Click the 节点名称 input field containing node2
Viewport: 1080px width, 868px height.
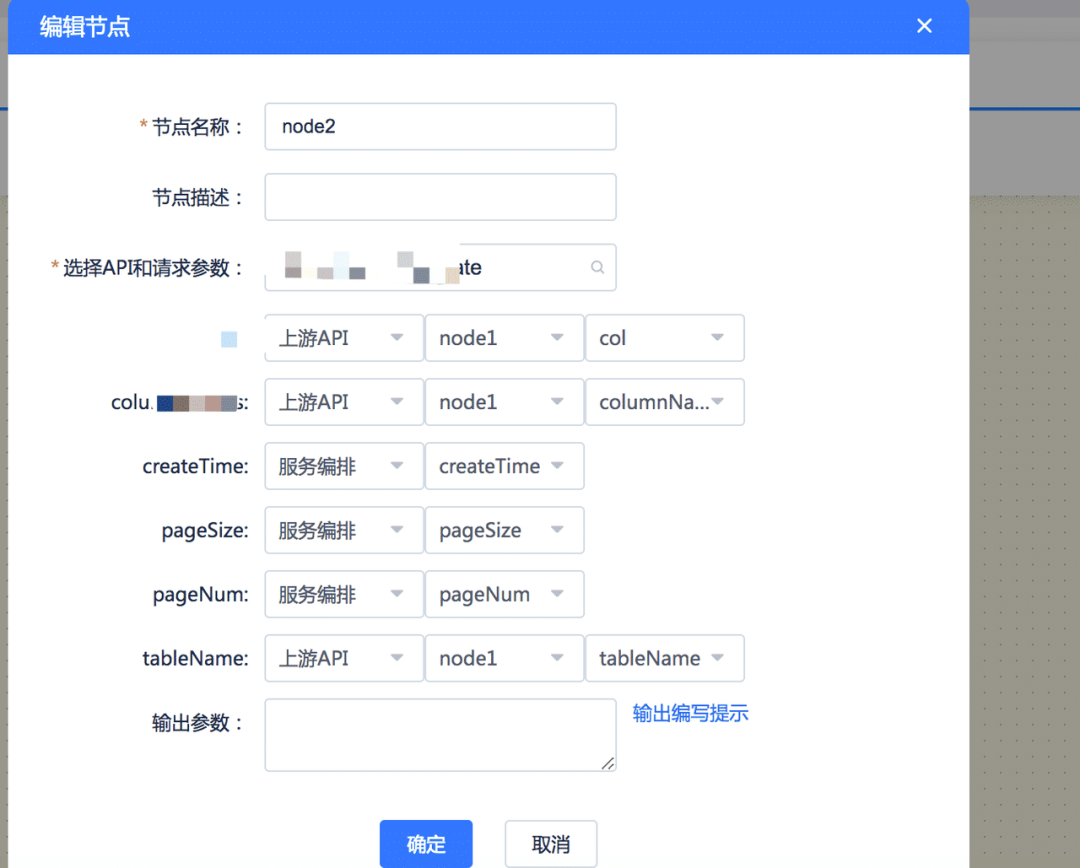click(440, 127)
